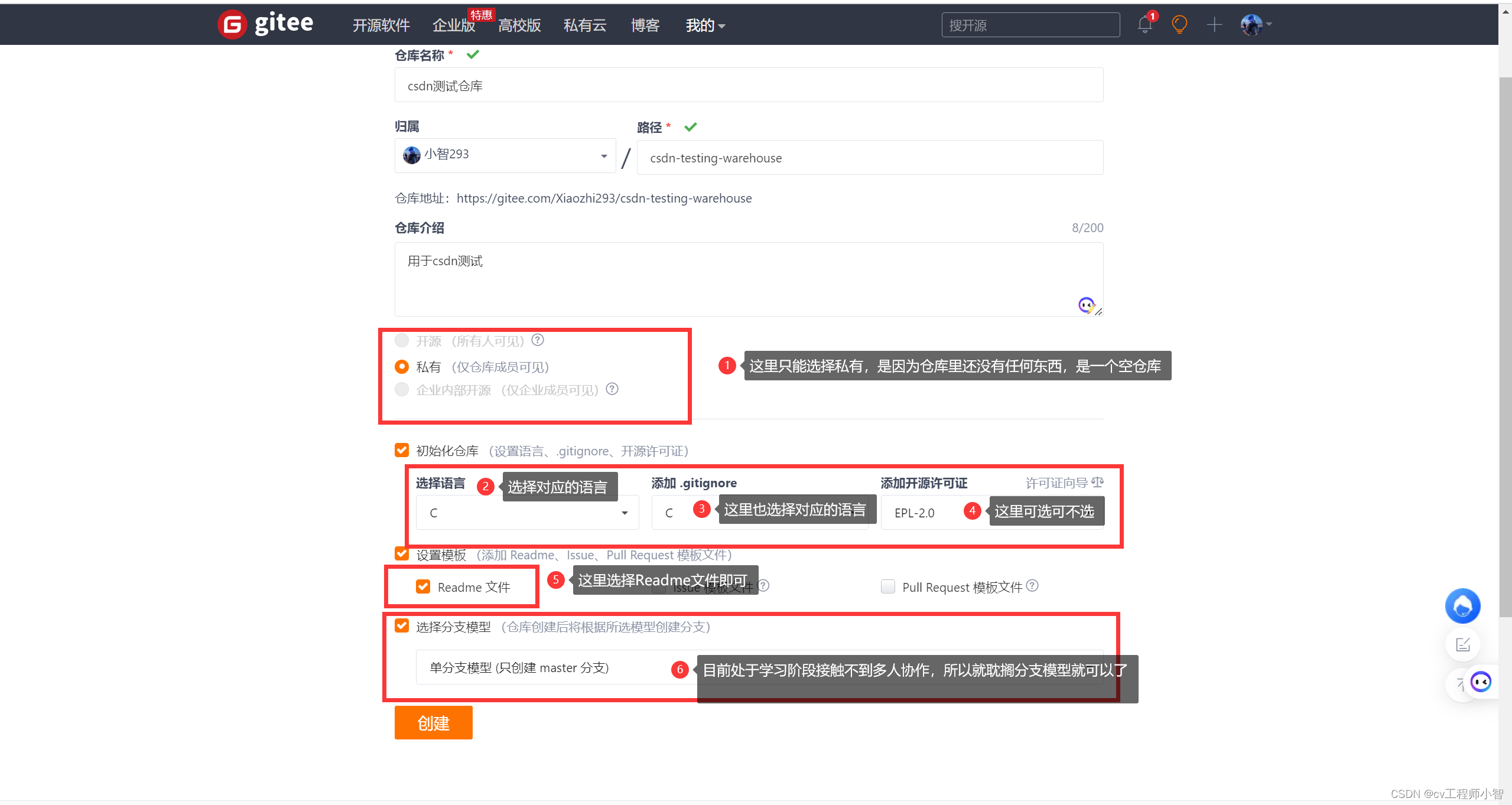Open the .gitignore template dropdown
Screen dimensions: 1512x805
[x=760, y=513]
